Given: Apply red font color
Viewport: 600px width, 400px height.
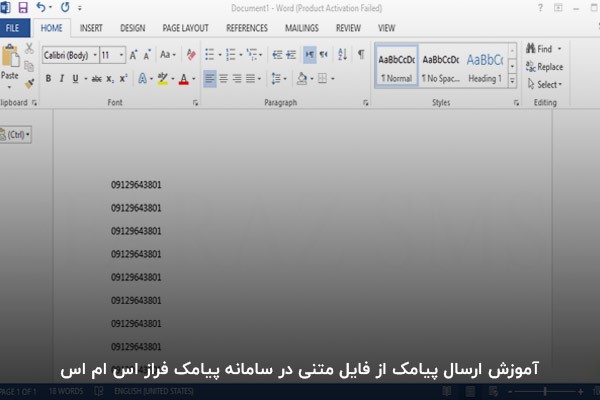Looking at the screenshot, I should [184, 79].
